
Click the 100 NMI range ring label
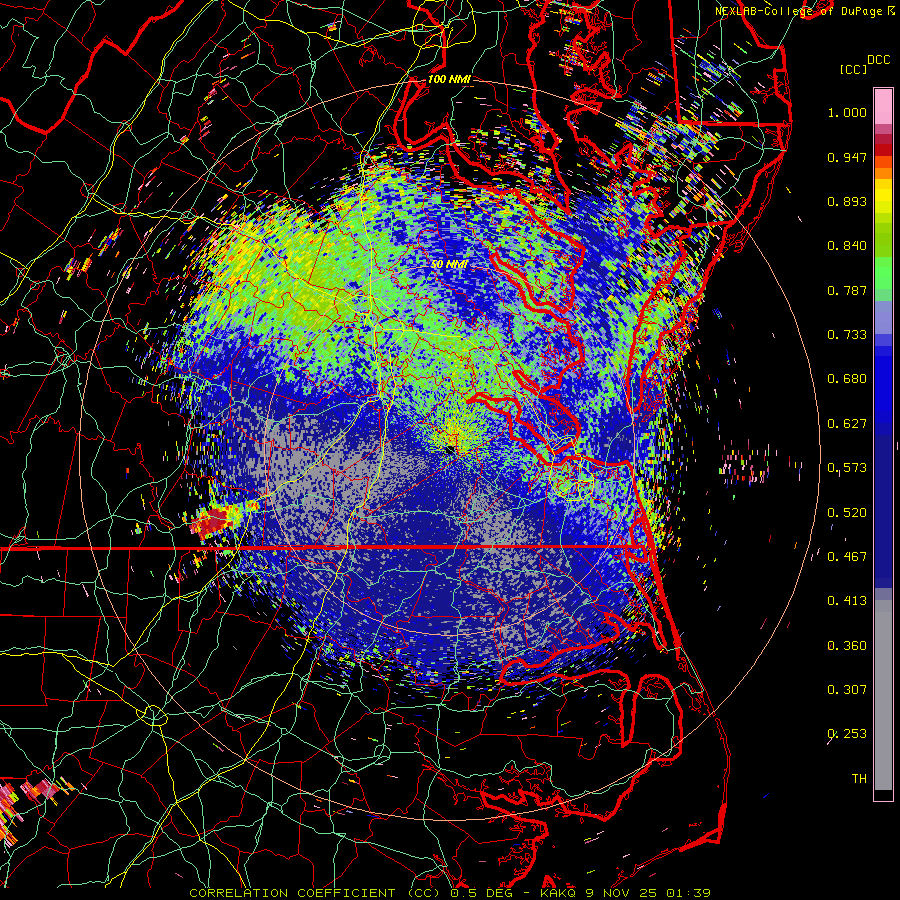pos(449,79)
